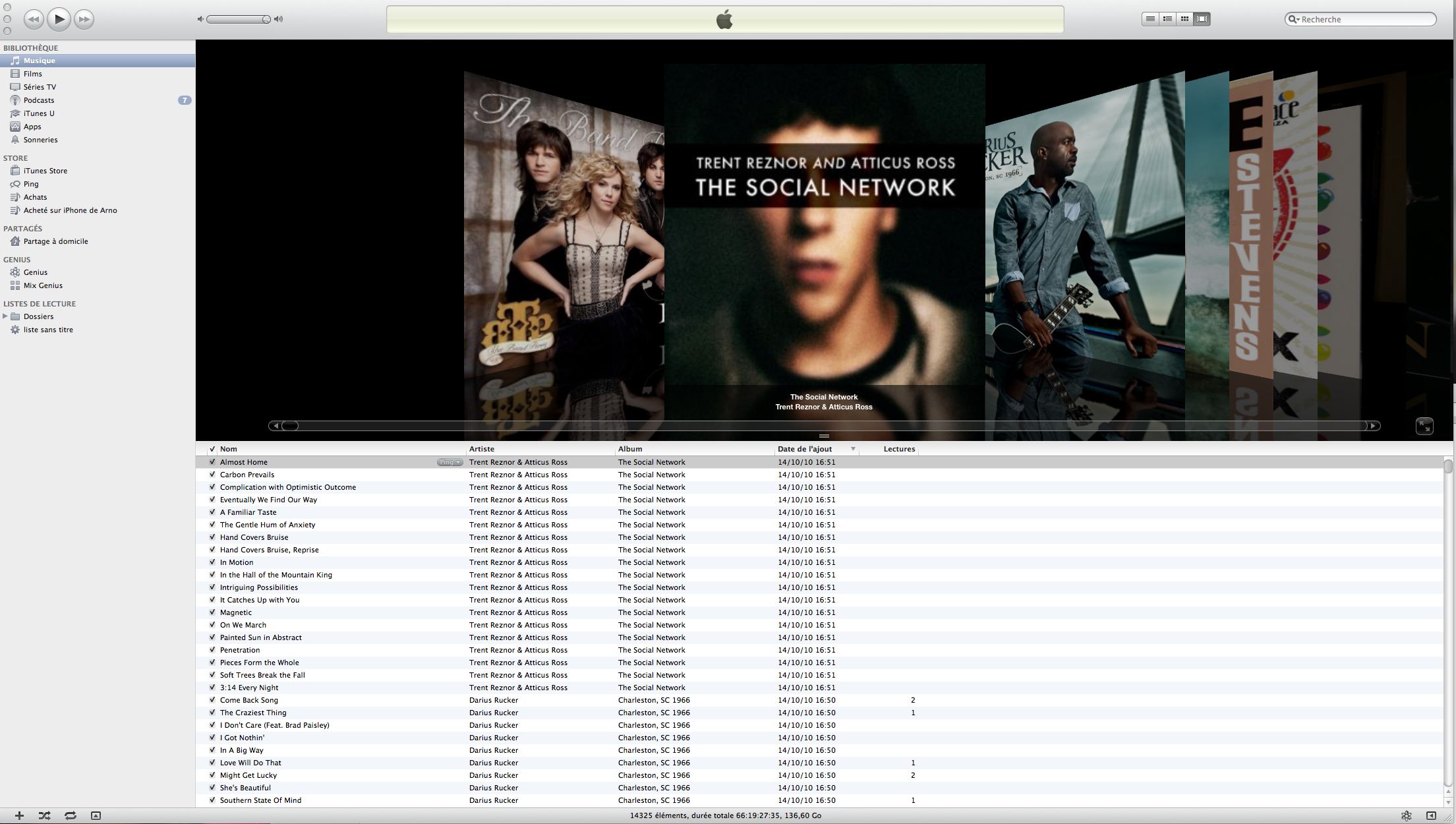Click the Cover Flow left scroll arrow

click(x=276, y=426)
